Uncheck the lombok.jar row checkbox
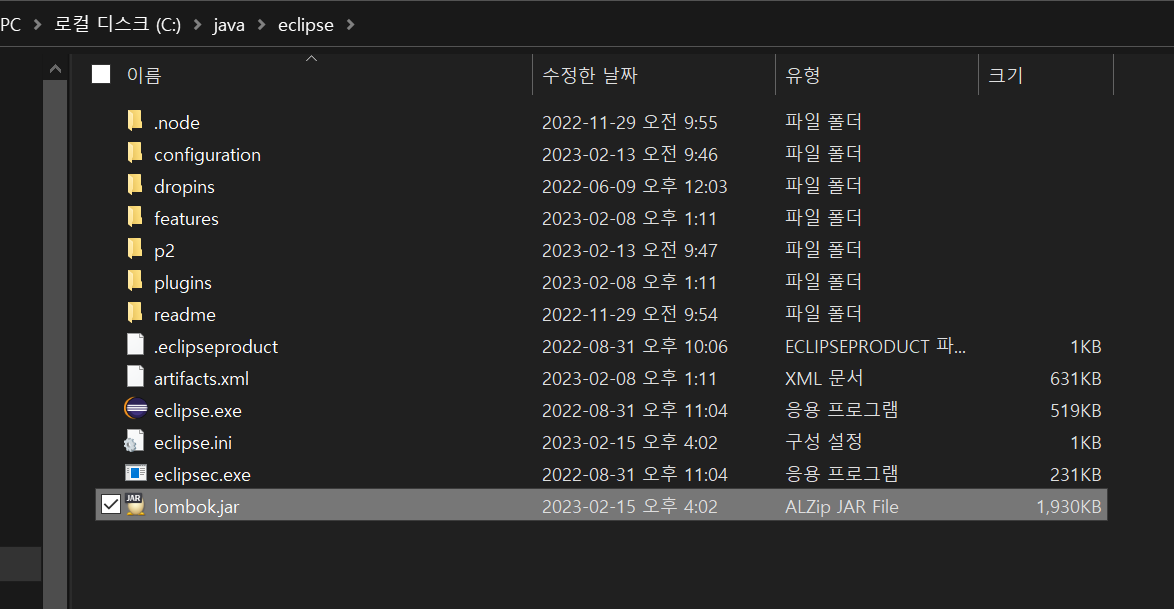This screenshot has height=609, width=1174. pyautogui.click(x=111, y=505)
